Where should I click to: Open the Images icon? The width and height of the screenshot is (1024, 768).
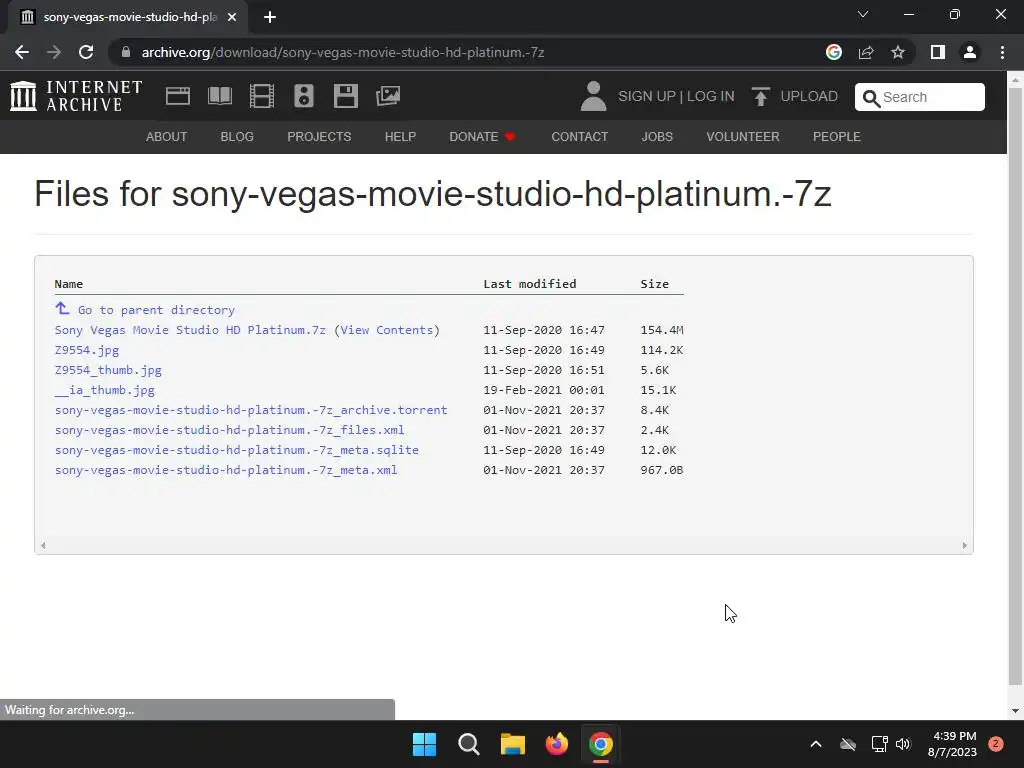tap(388, 96)
